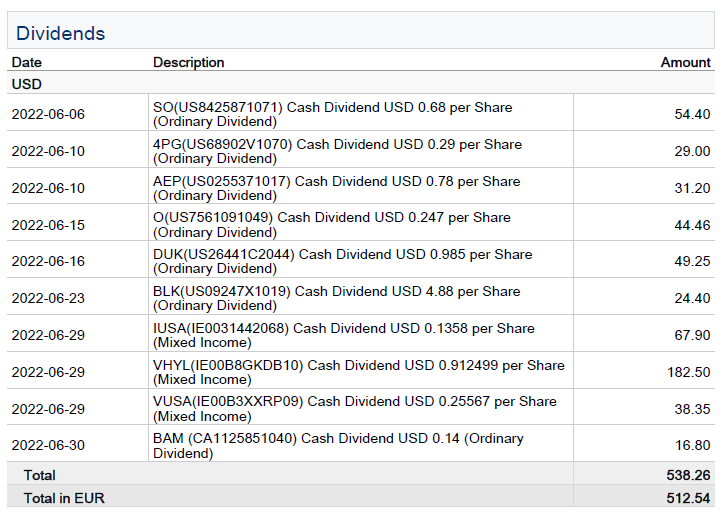Click the BLK dividend description
The height and width of the screenshot is (524, 724).
(x=336, y=298)
